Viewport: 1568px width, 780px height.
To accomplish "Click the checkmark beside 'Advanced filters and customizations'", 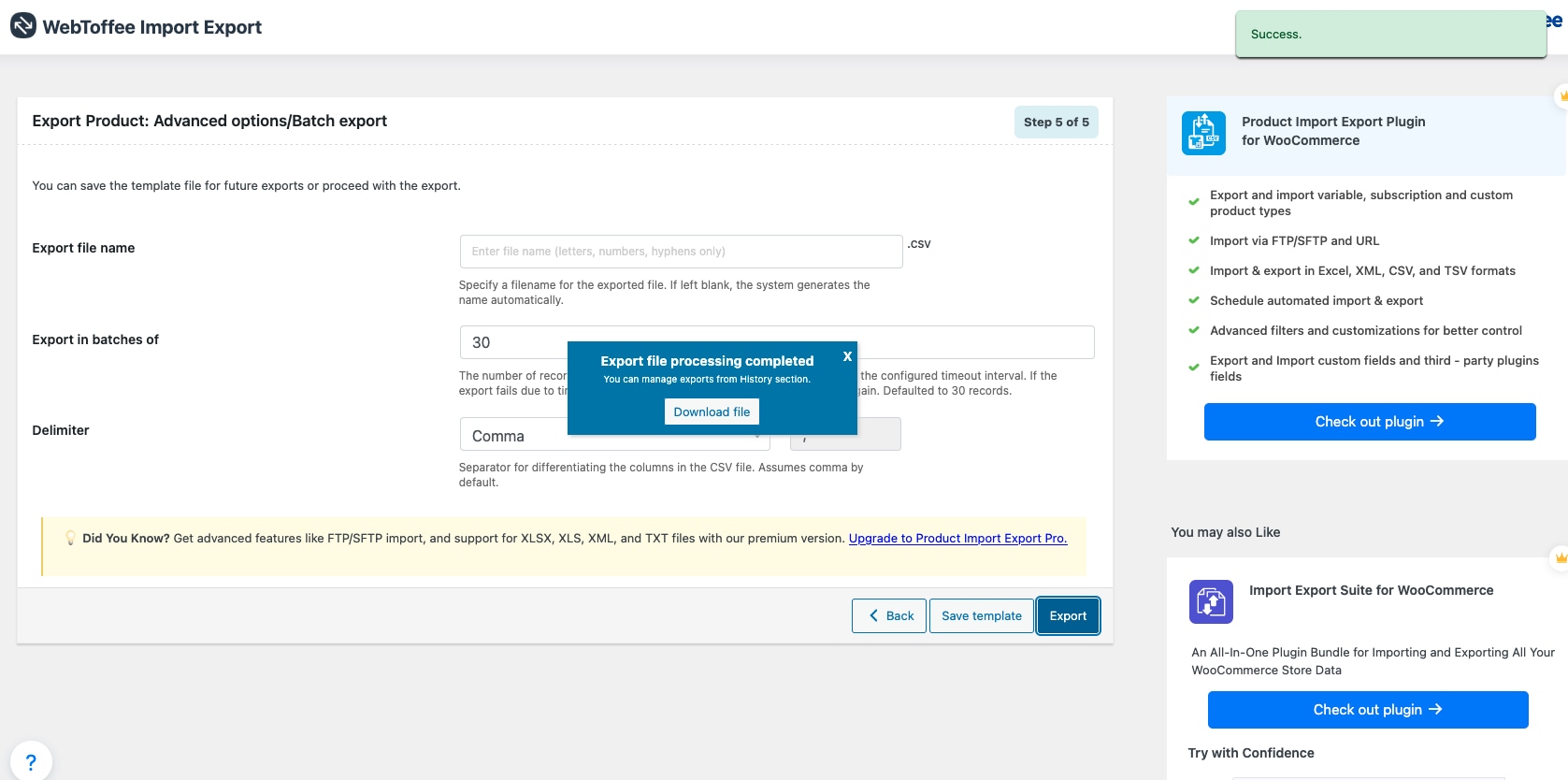I will point(1194,330).
